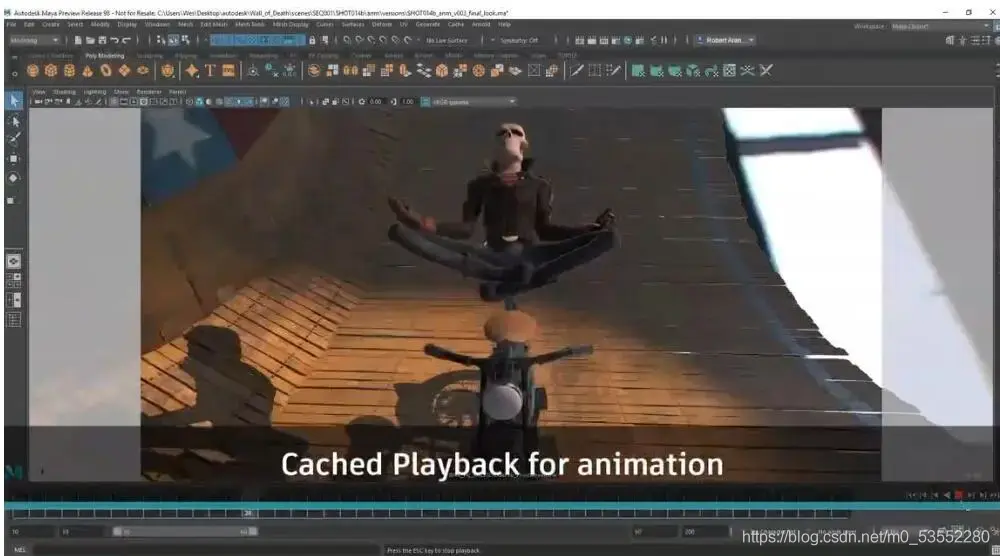Select the Rotate tool in toolbox

[x=13, y=179]
